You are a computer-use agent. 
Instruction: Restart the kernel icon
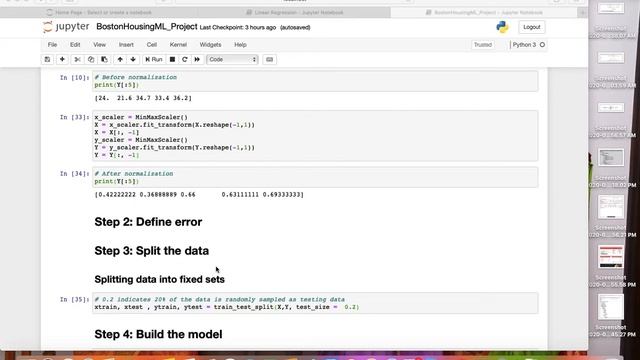(x=184, y=60)
